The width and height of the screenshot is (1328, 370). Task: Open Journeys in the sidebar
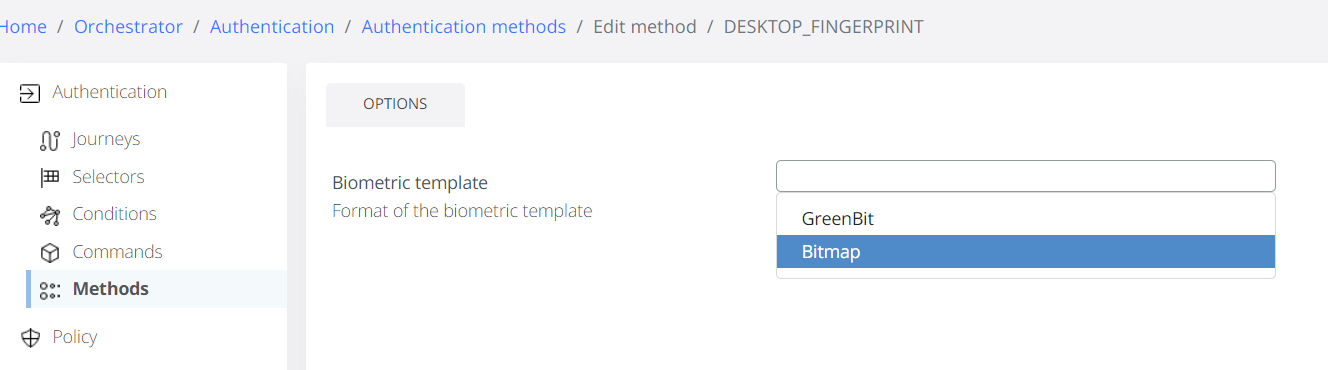click(x=106, y=139)
